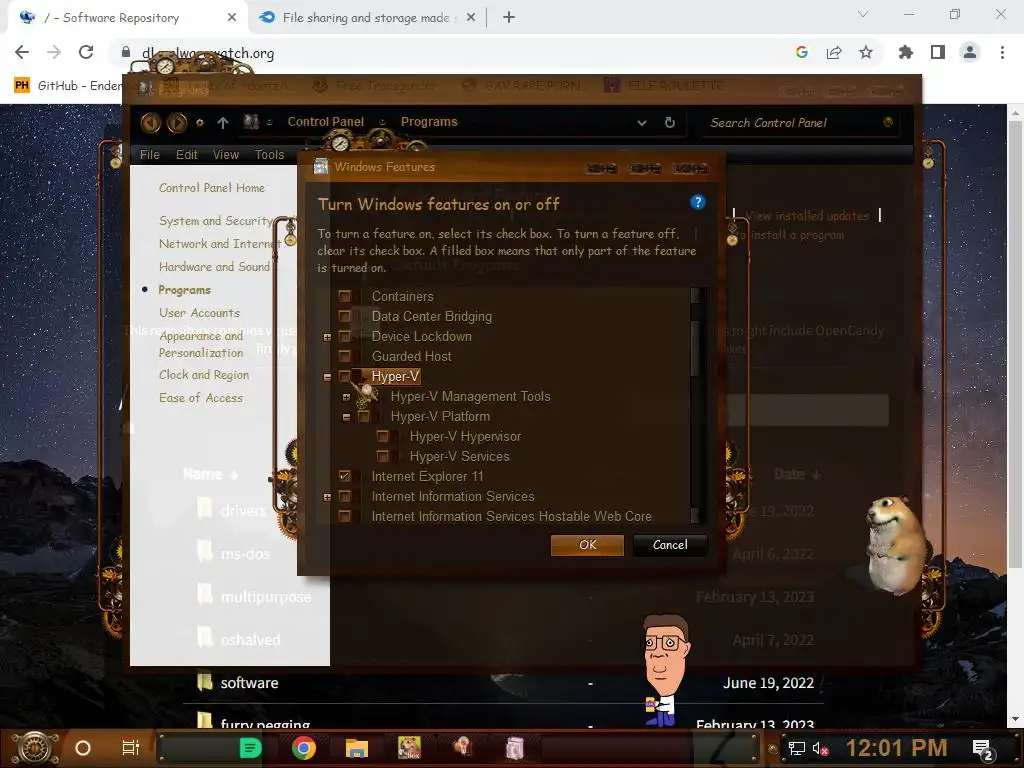Check the Hyper-V feature box

point(345,376)
